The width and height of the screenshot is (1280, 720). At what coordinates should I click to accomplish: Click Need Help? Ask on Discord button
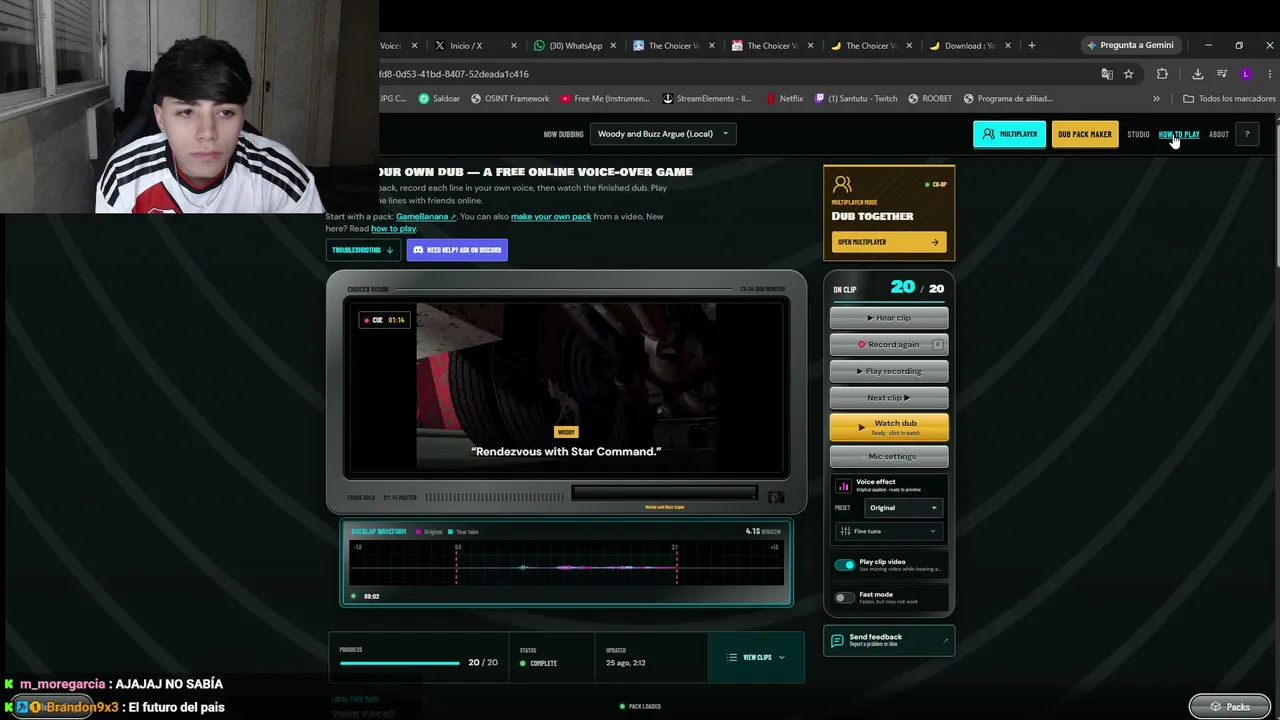point(457,250)
